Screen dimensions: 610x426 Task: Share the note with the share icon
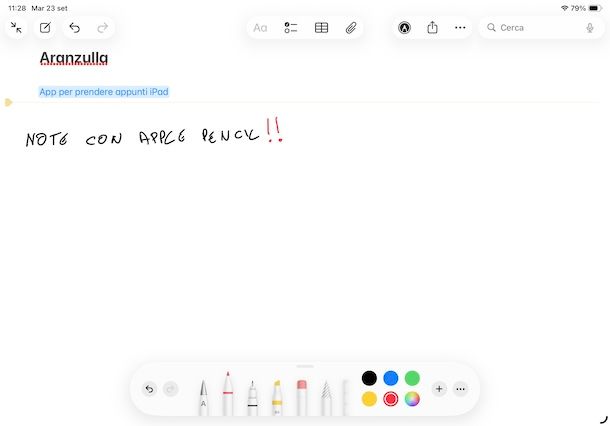tap(432, 28)
